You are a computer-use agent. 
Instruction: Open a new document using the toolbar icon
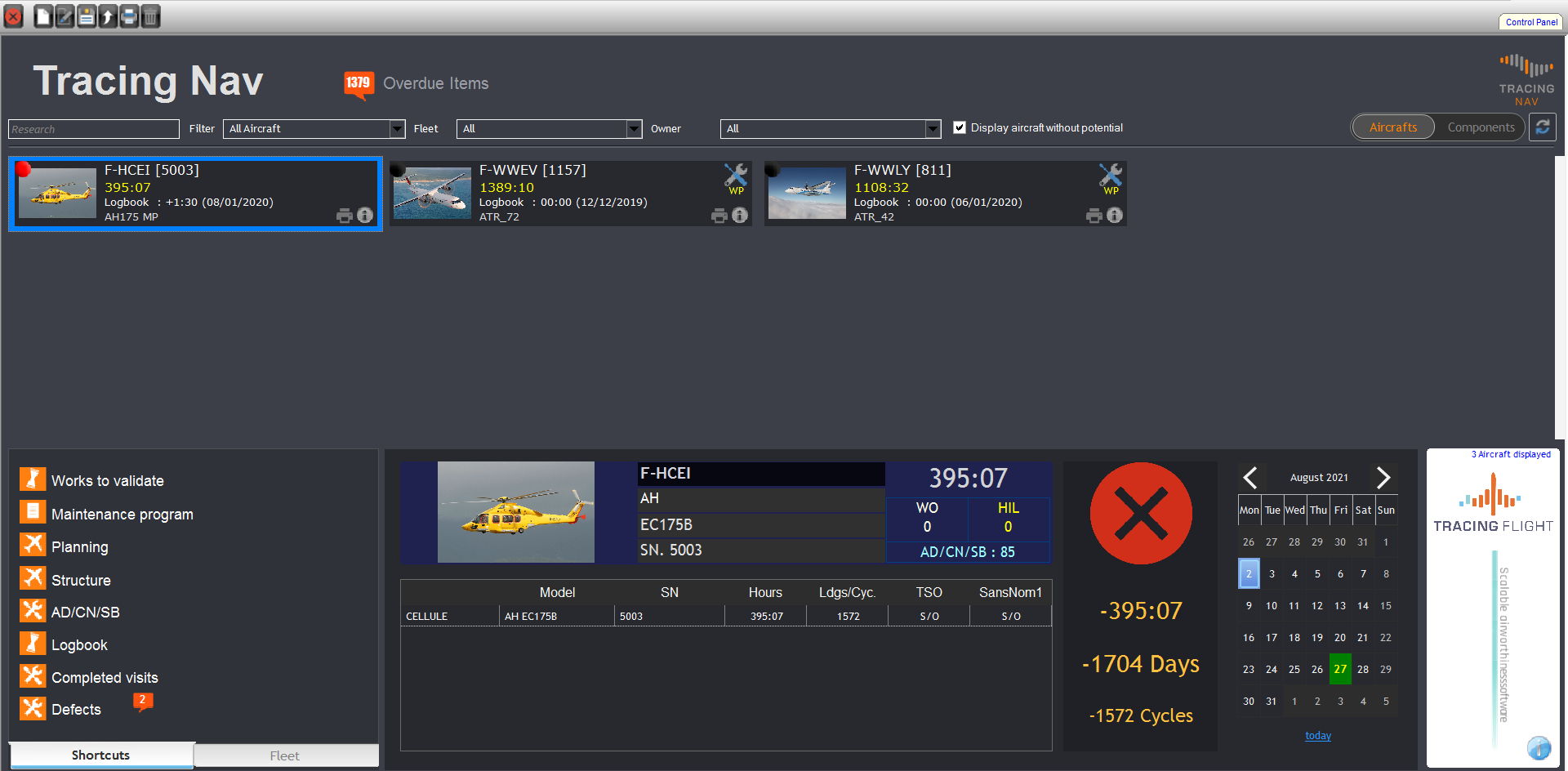(x=43, y=16)
